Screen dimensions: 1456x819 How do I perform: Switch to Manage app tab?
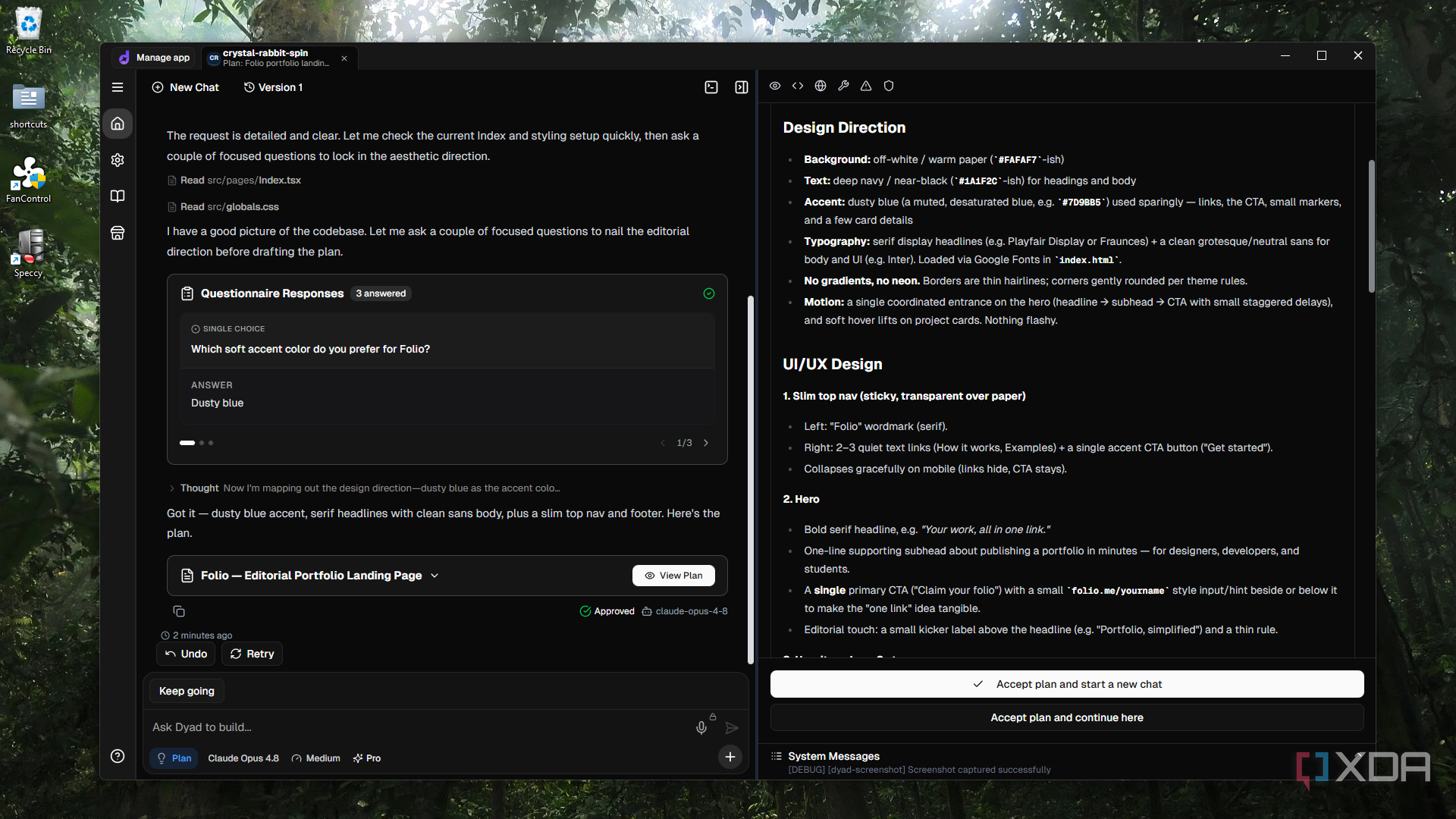click(x=155, y=58)
